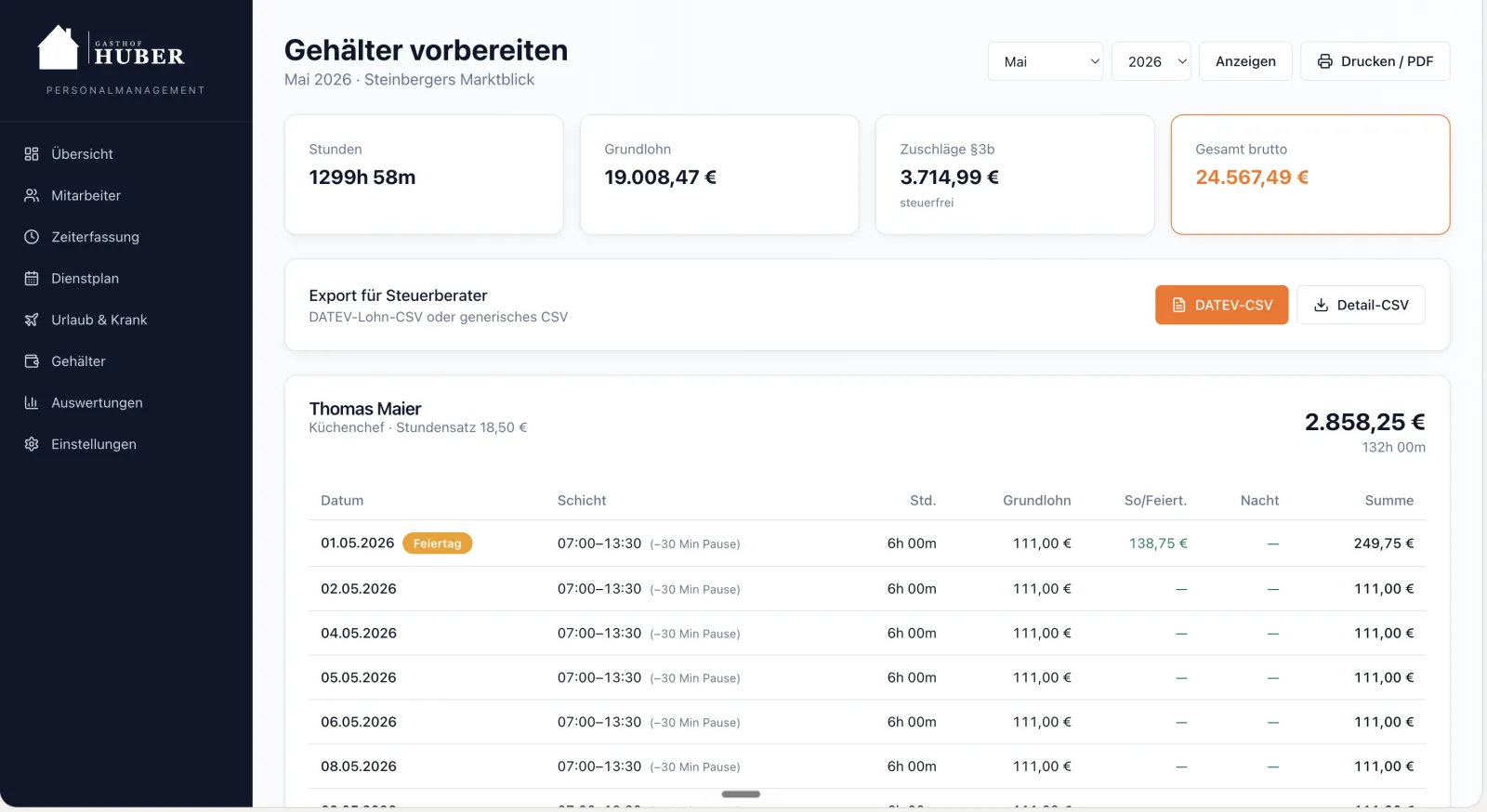This screenshot has height=812, width=1487.
Task: Click the Übersicht dashboard icon
Action: pyautogui.click(x=32, y=154)
